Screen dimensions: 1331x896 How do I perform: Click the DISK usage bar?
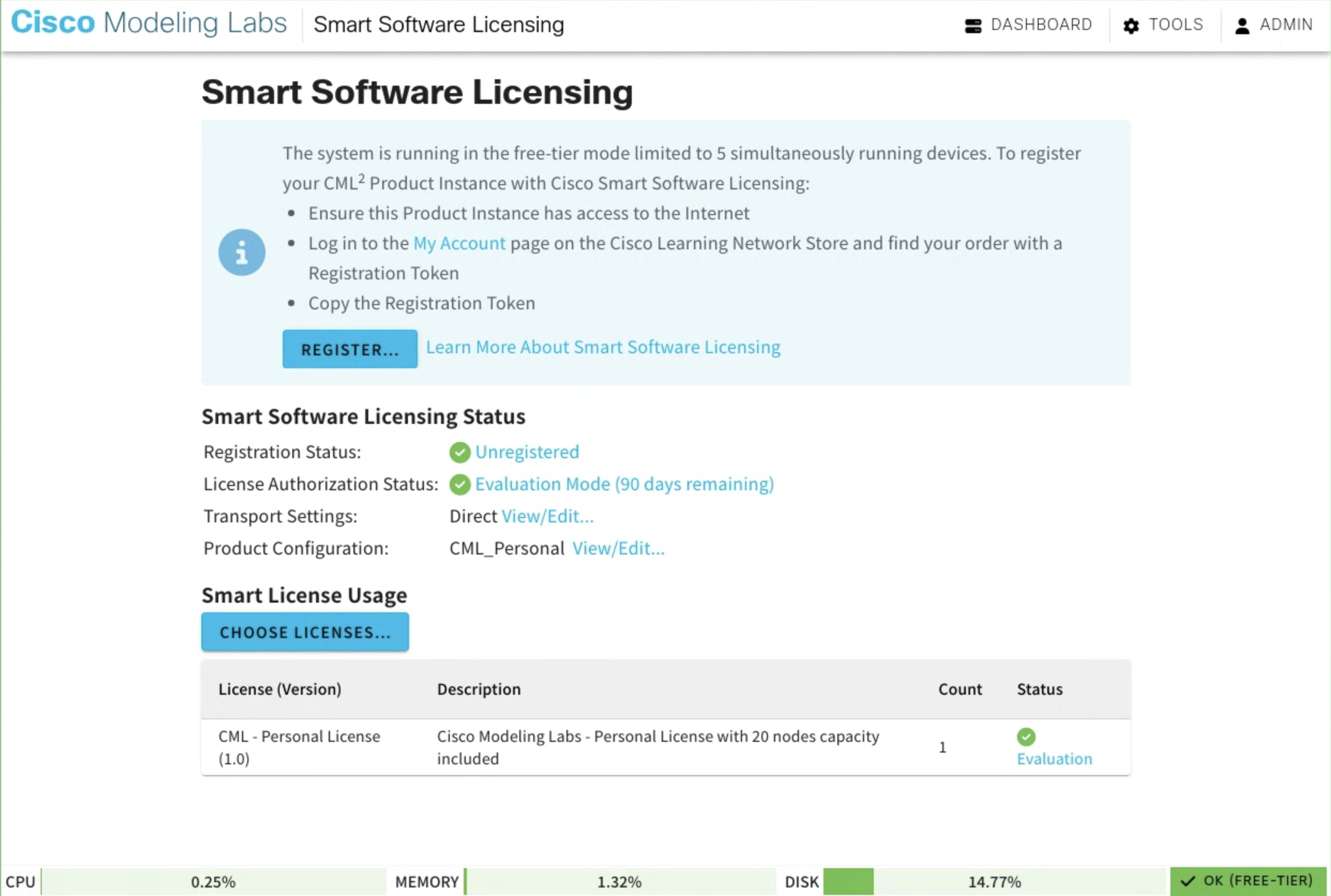[x=994, y=881]
